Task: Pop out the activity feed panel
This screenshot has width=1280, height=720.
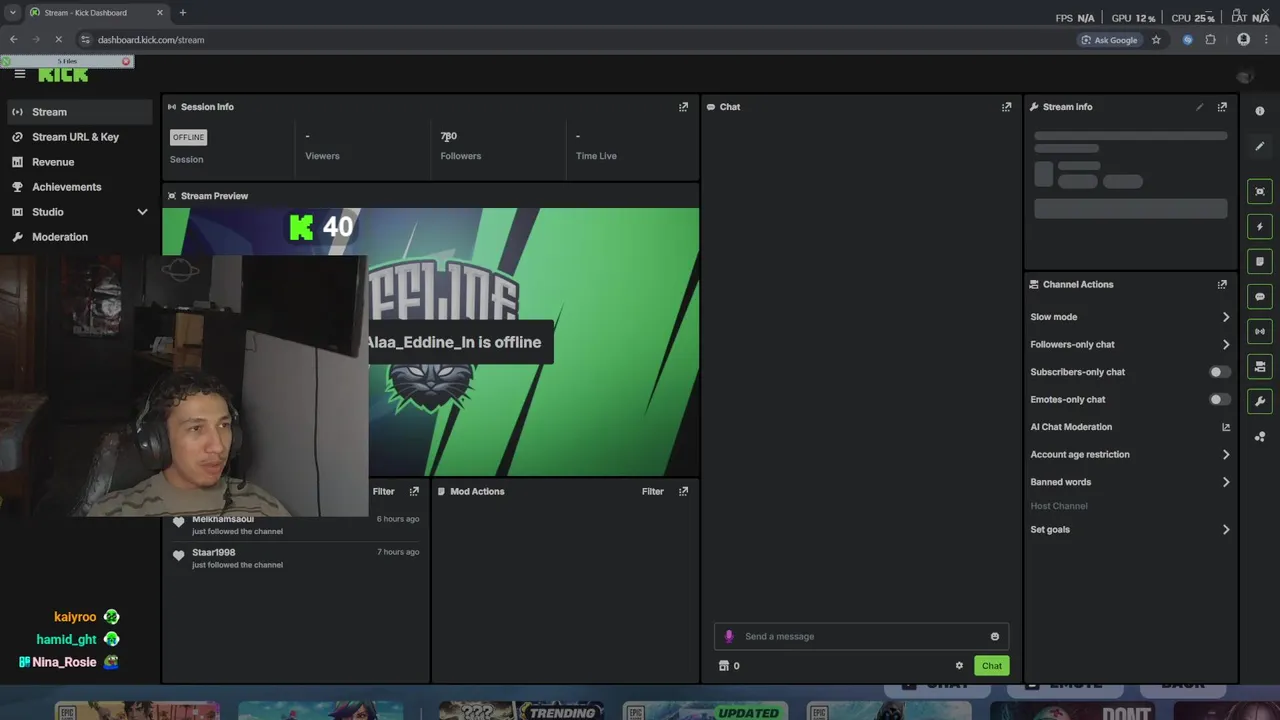Action: click(414, 492)
